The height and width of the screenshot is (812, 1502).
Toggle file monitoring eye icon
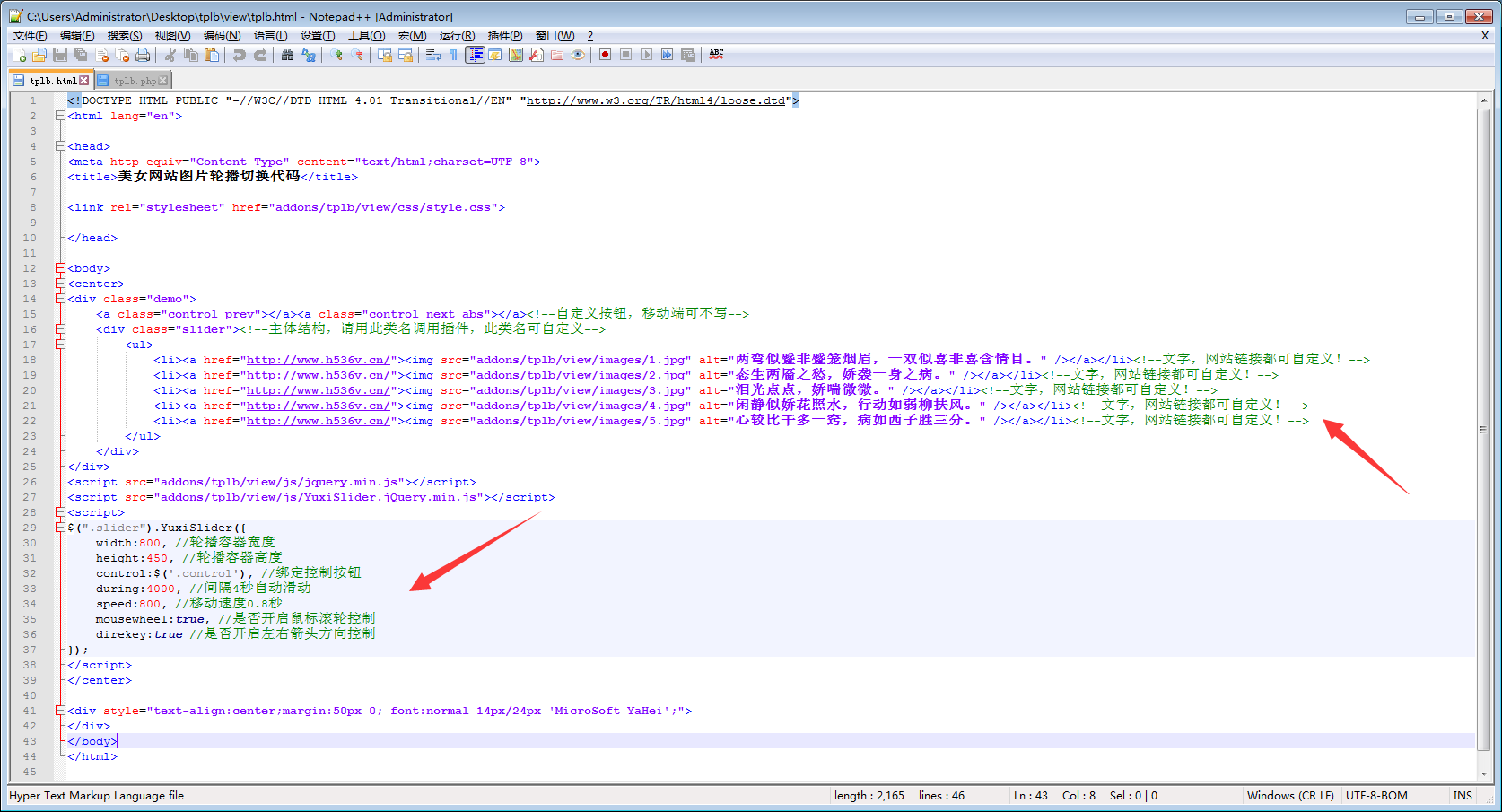(x=578, y=55)
